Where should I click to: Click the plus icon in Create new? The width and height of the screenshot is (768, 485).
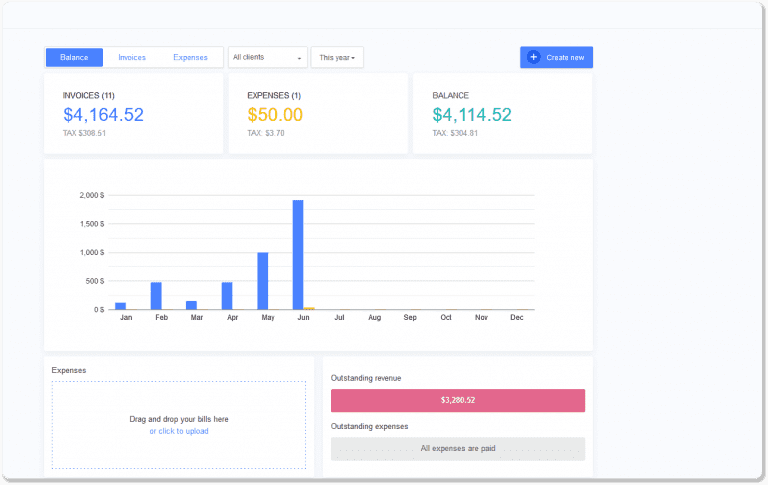(x=533, y=57)
